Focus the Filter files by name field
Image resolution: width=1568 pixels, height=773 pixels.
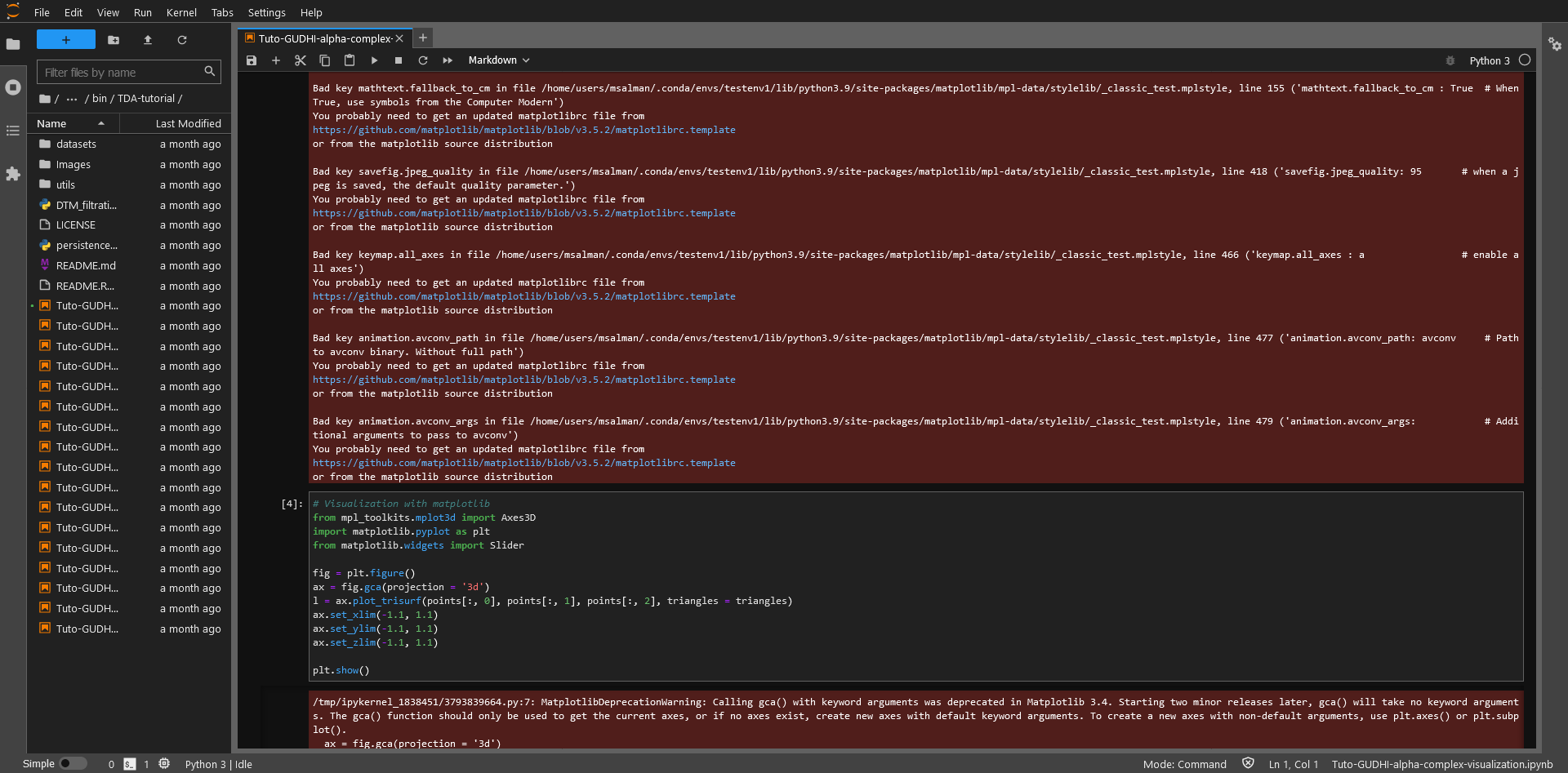122,72
